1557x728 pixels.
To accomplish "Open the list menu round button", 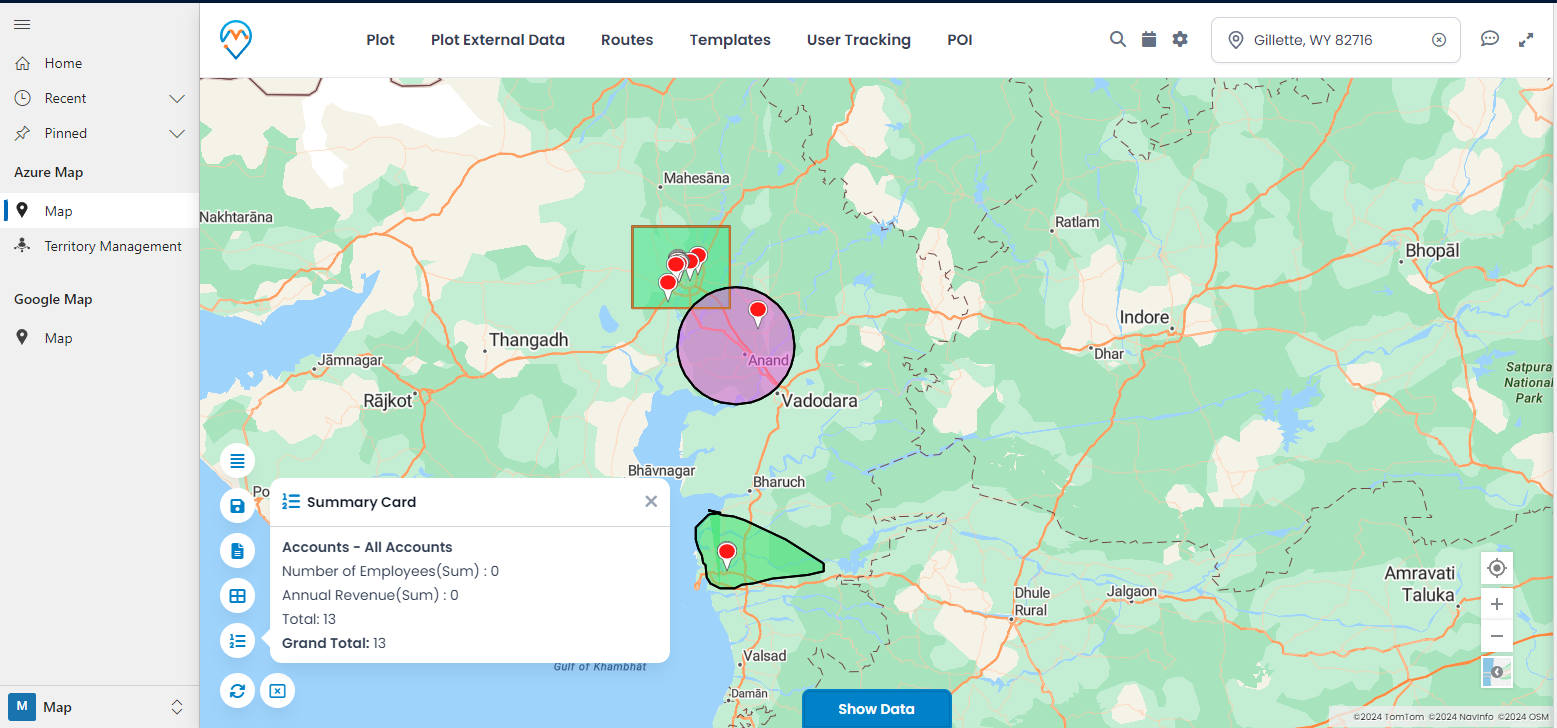I will (237, 461).
